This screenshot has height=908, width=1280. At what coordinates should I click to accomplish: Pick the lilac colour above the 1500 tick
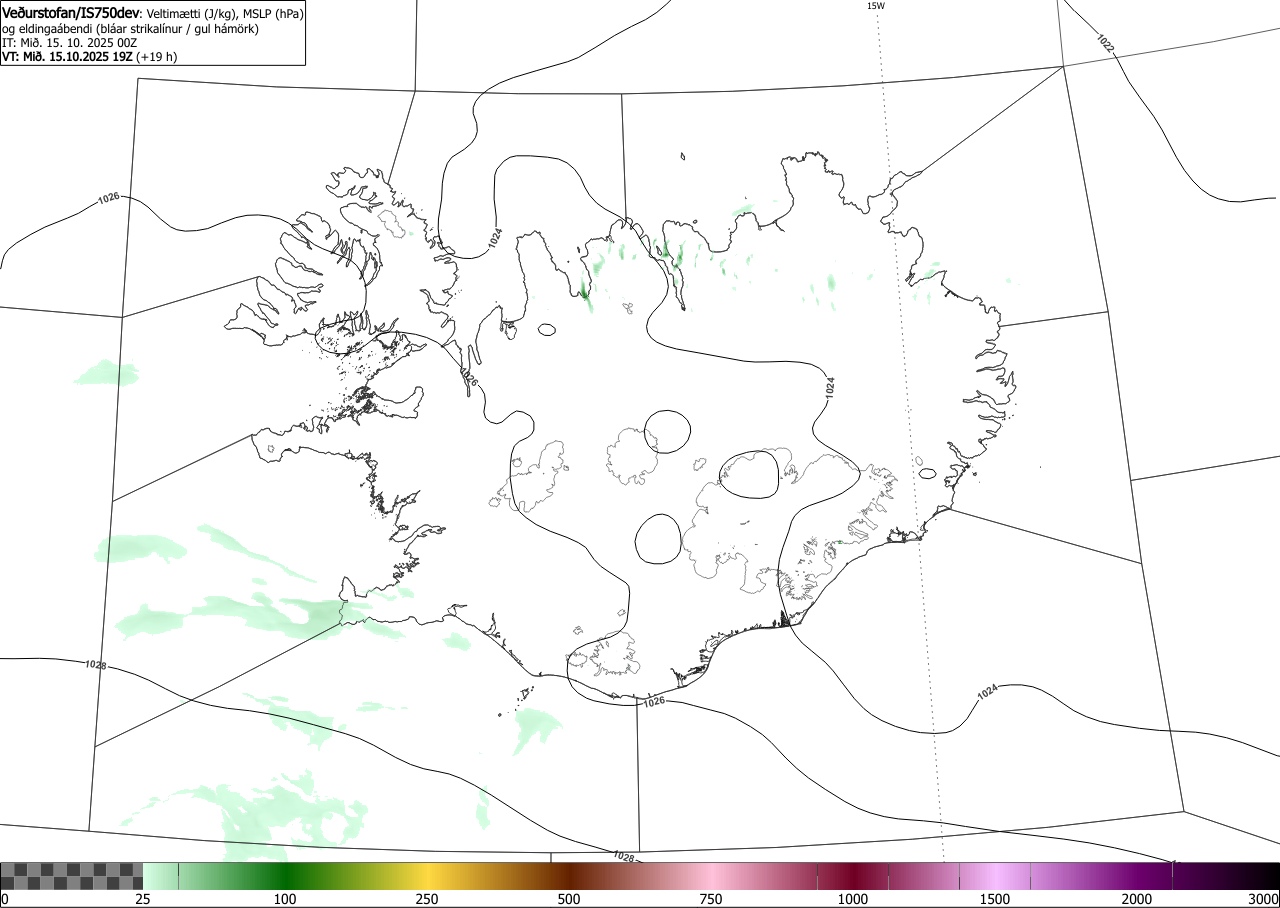[x=995, y=876]
